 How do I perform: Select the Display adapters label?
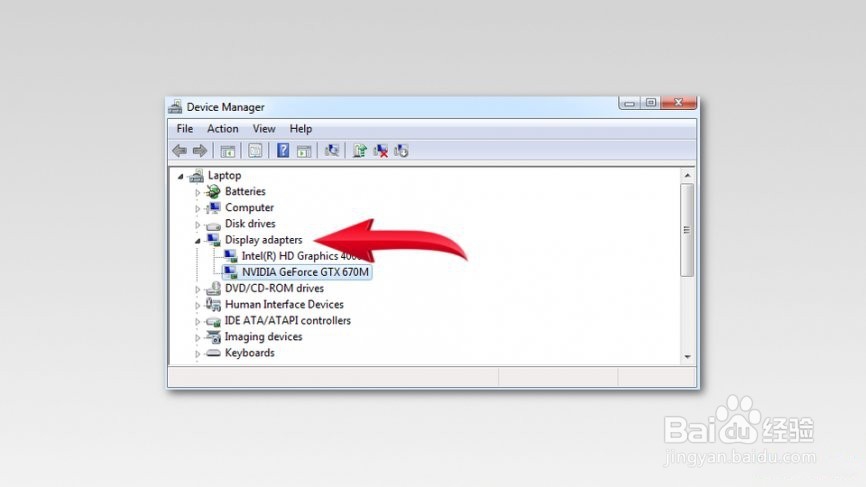pos(263,240)
